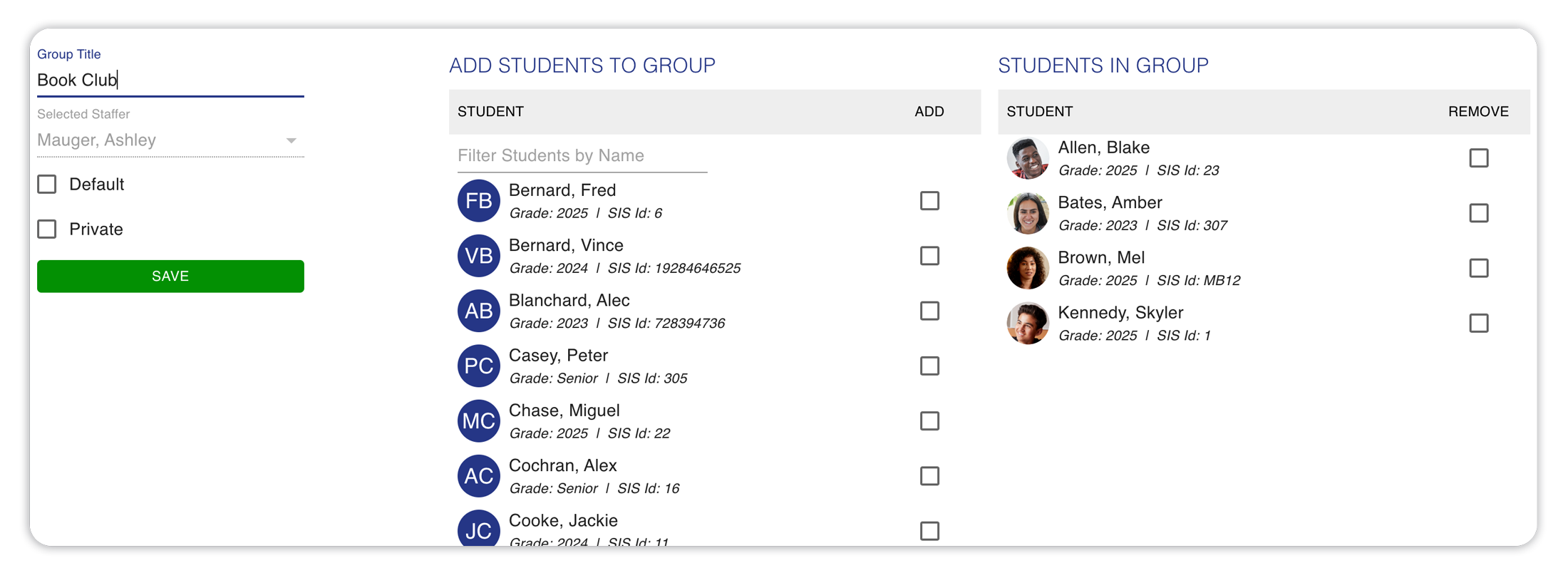This screenshot has height=573, width=1568.
Task: Click the Group Title input field
Action: 170,80
